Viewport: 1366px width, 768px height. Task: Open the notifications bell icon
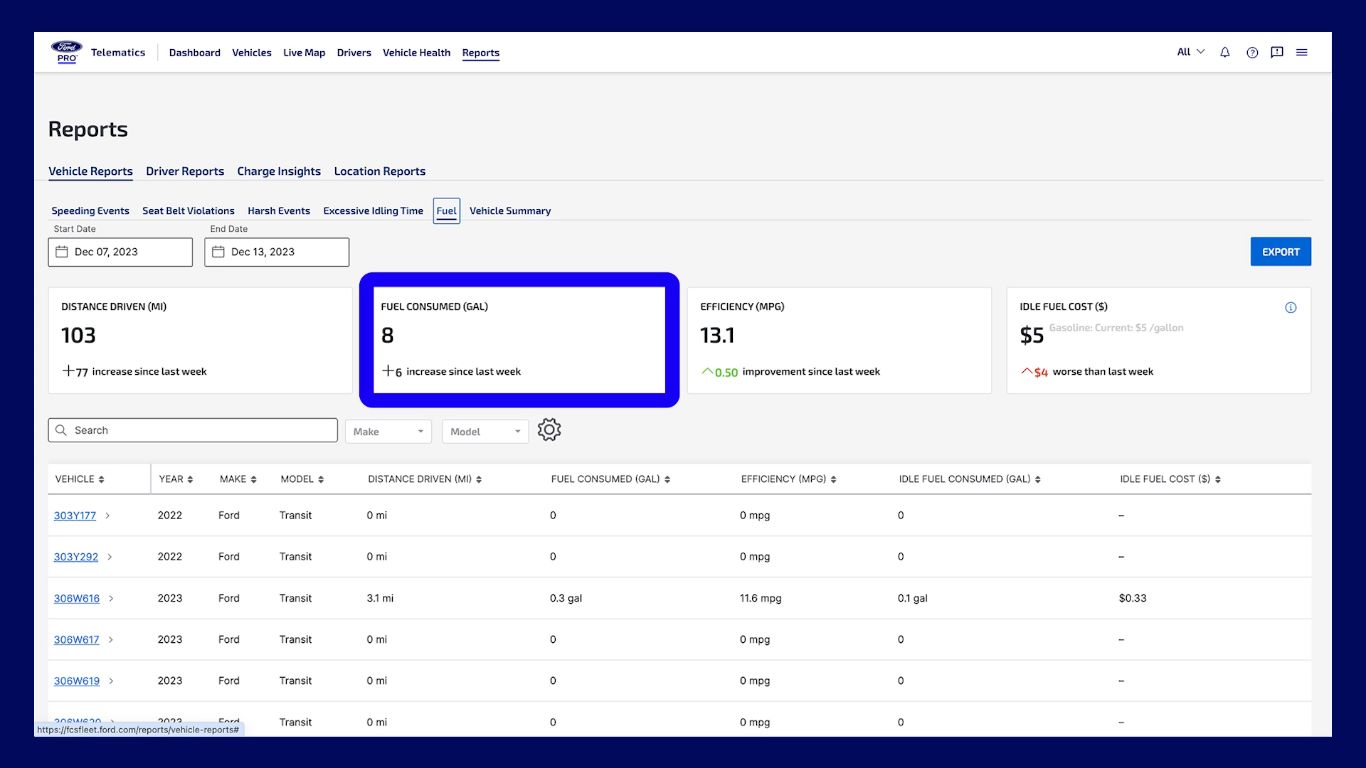click(x=1225, y=53)
